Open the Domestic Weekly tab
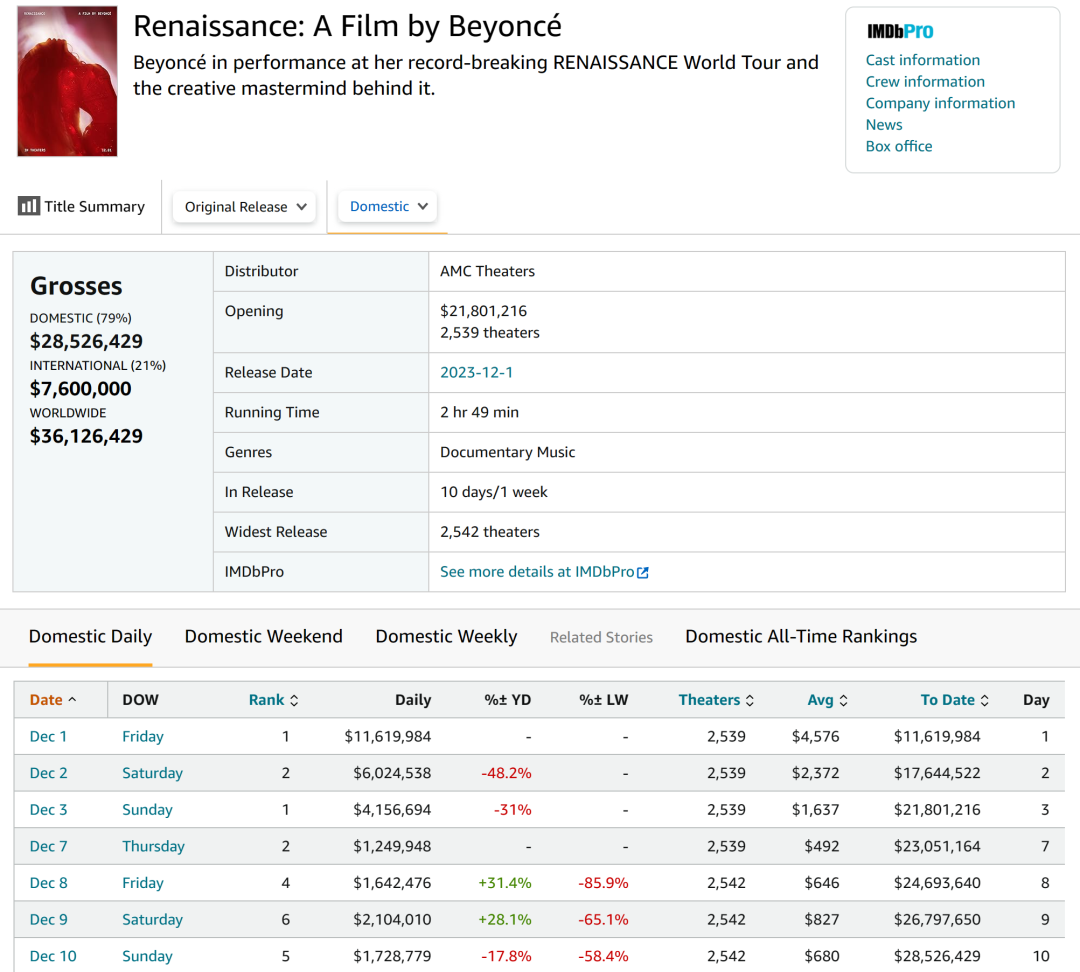Viewport: 1080px width, 972px height. pos(446,636)
